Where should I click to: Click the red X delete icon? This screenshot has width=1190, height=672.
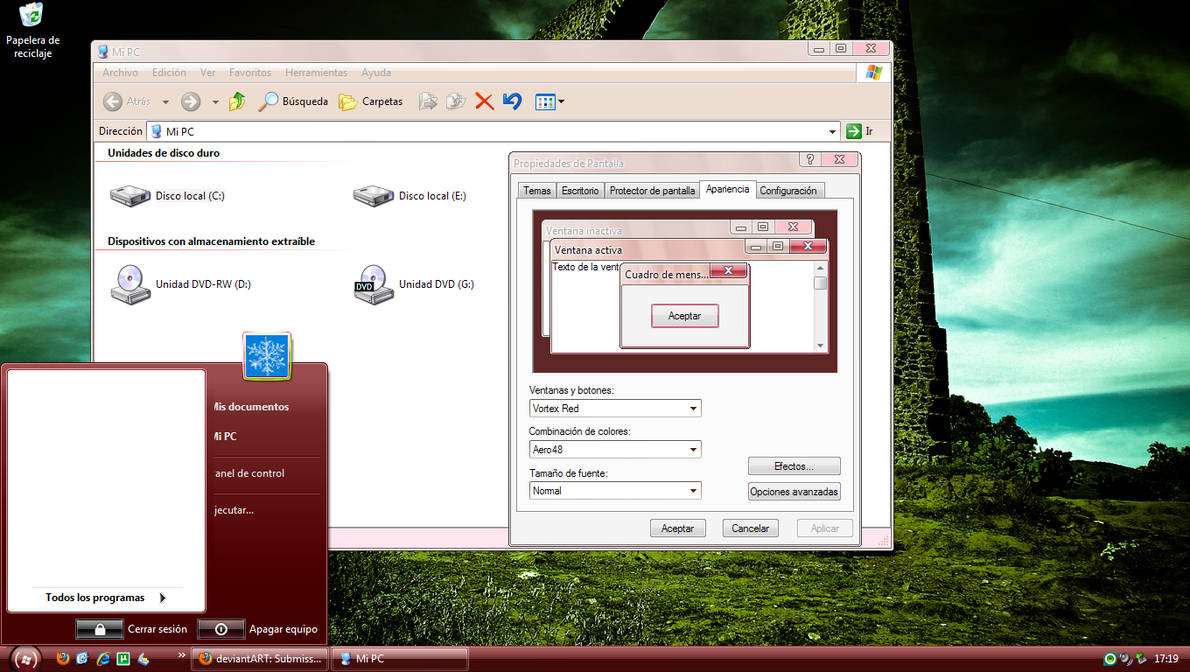click(484, 101)
